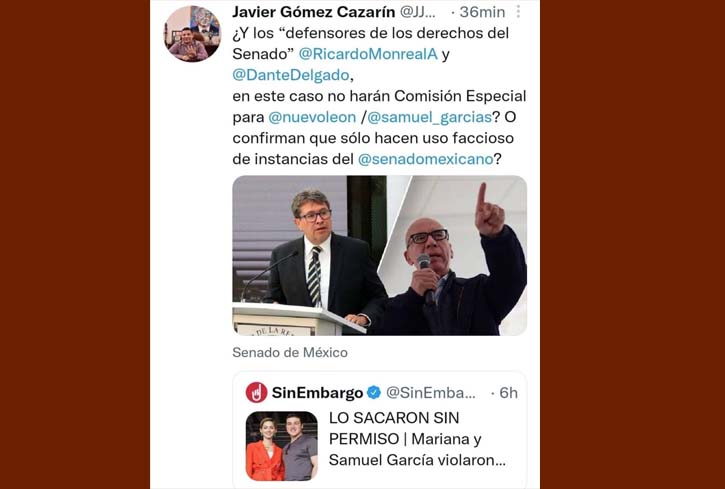Open the @RicardoMonrealA mention
The height and width of the screenshot is (489, 725).
[368, 54]
